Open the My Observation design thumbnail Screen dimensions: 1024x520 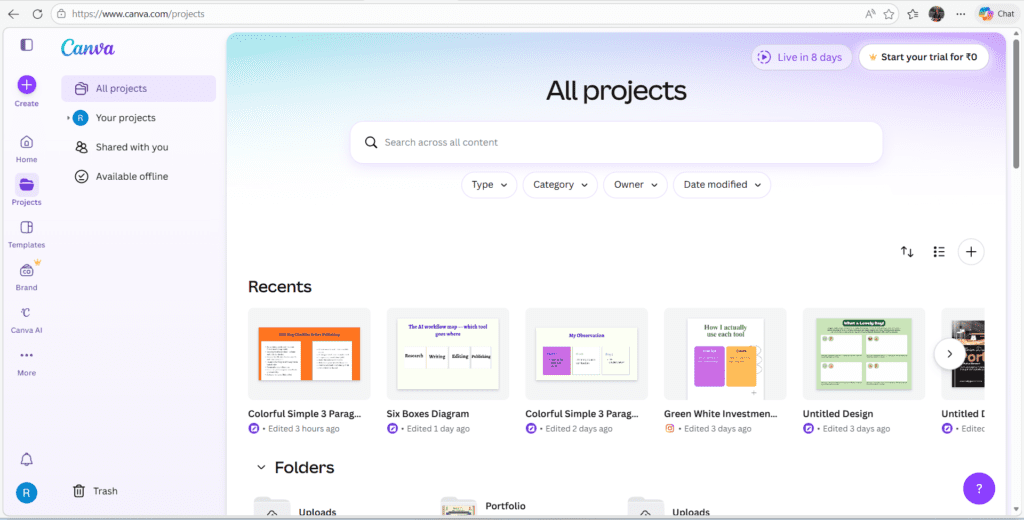point(586,354)
